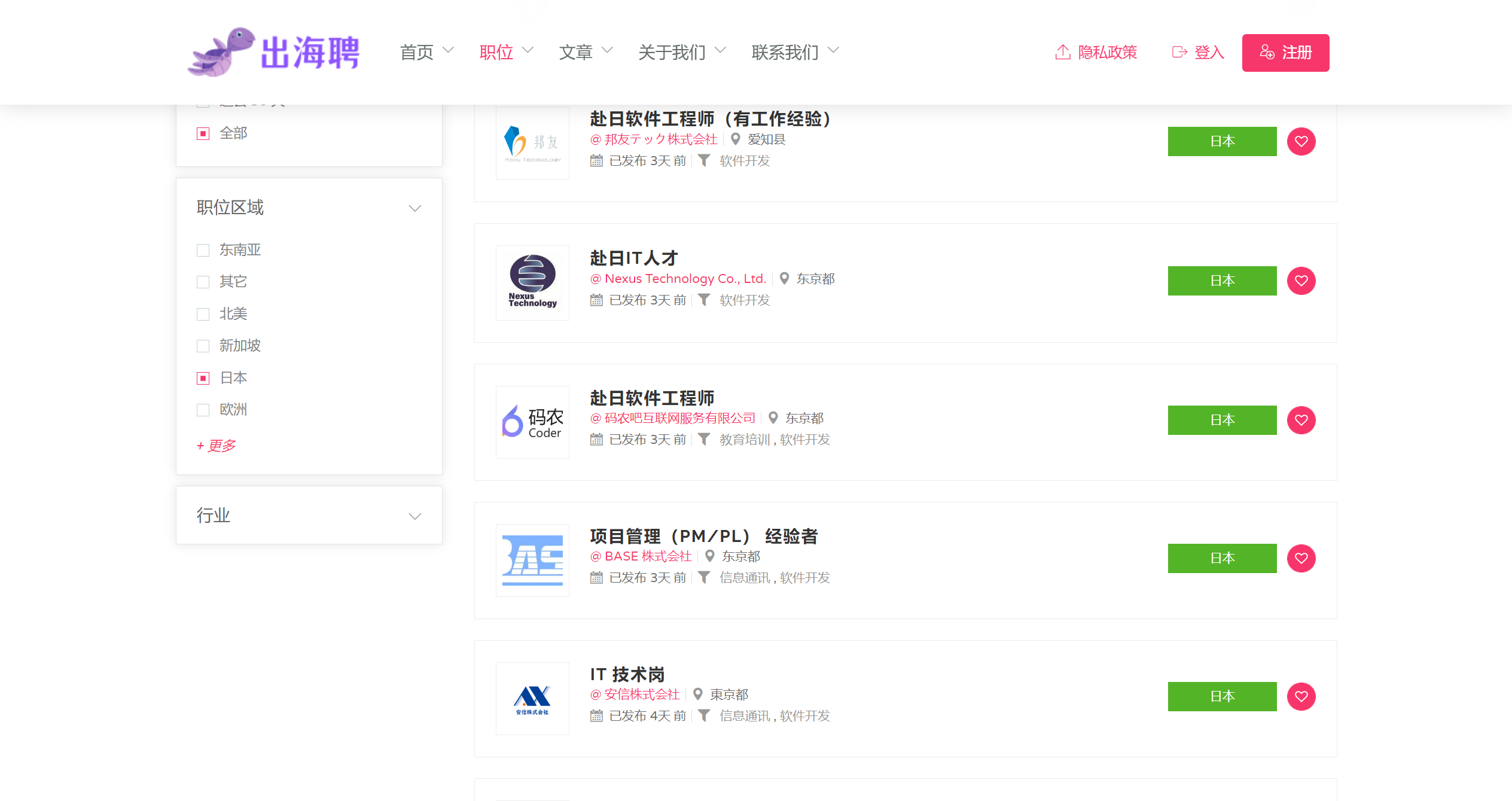Show more regions via + 更多
The height and width of the screenshot is (801, 1512).
pyautogui.click(x=217, y=446)
